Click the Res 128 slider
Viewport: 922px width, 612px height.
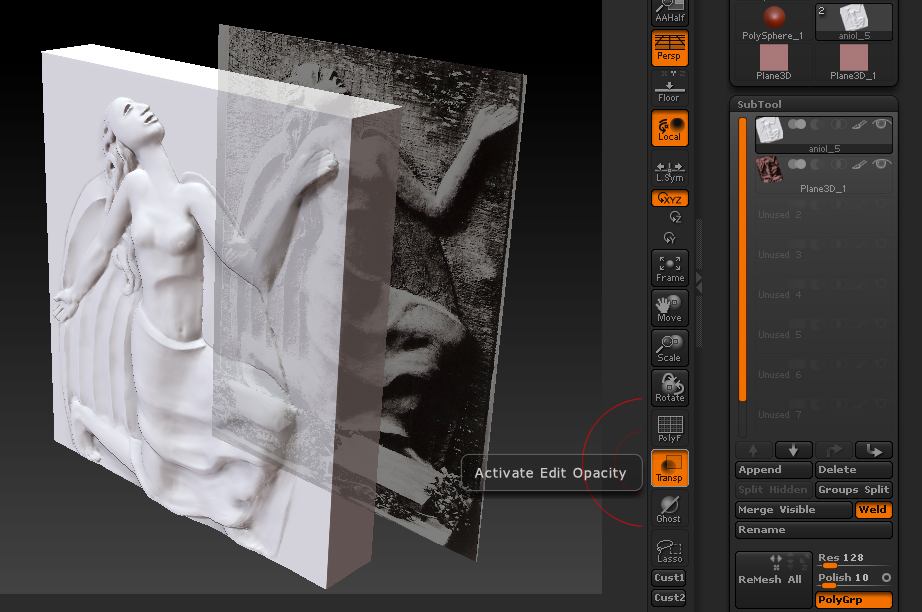tap(853, 560)
